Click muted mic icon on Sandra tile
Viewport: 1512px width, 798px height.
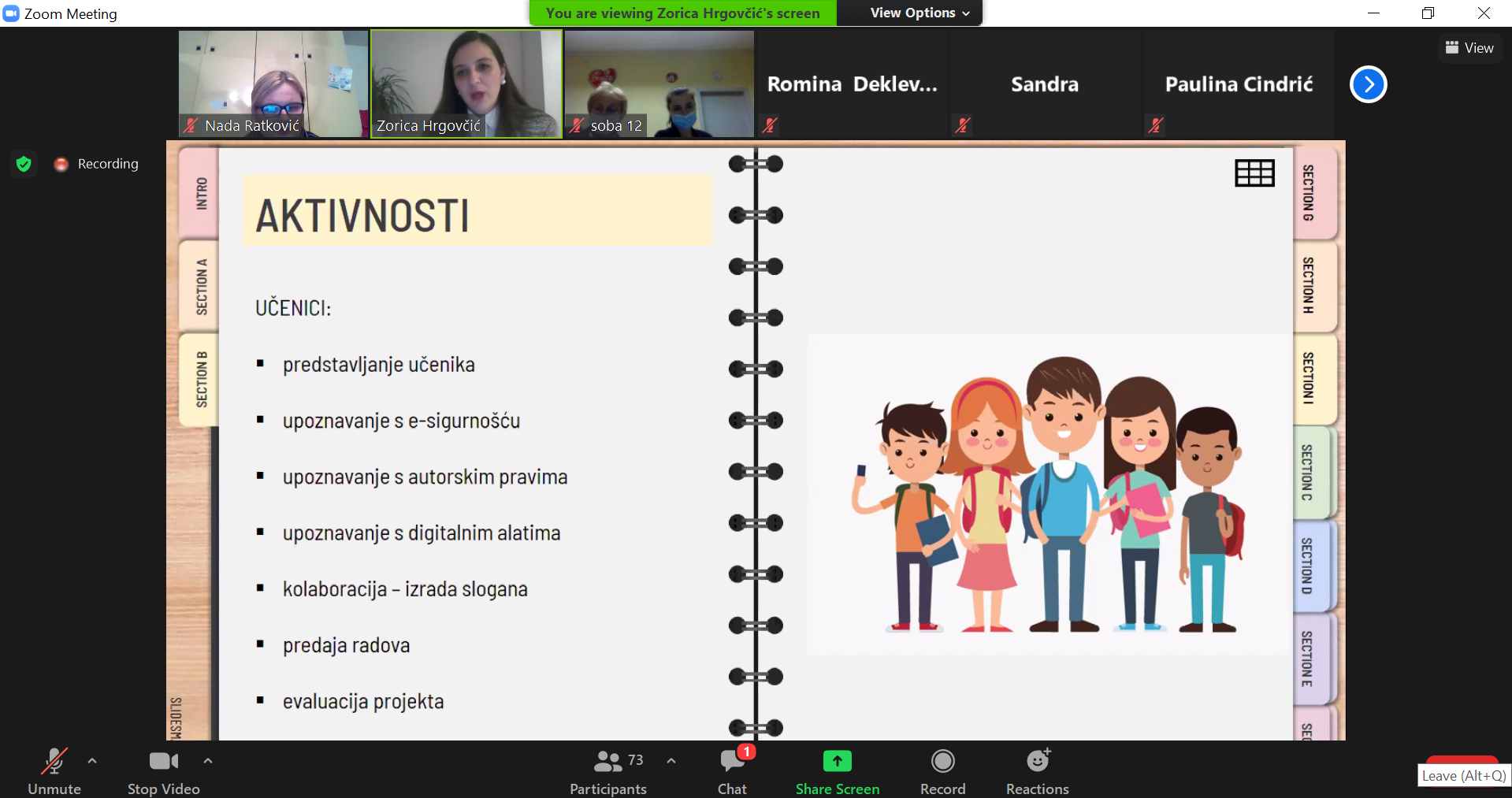pos(962,125)
